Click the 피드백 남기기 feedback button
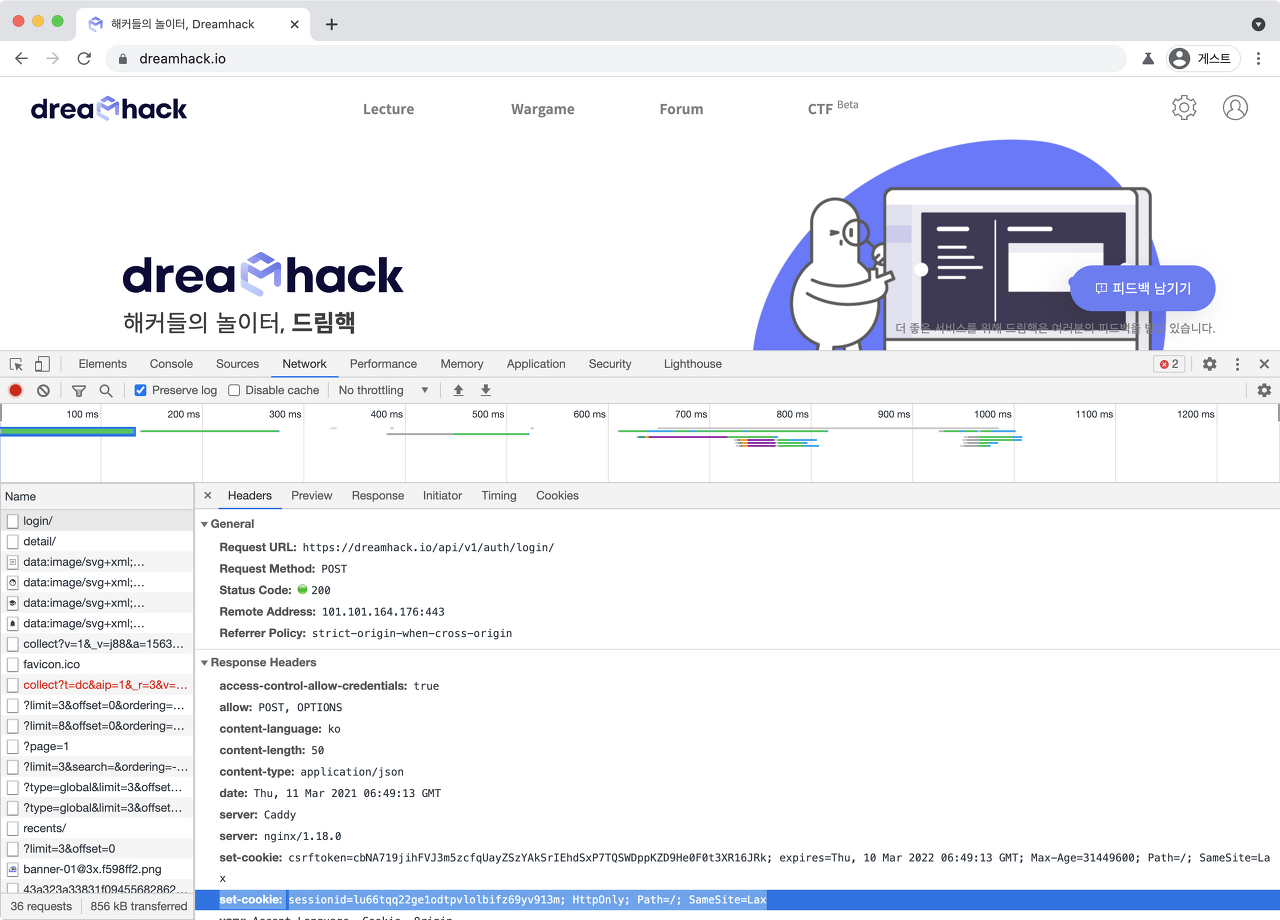The image size is (1280, 920). [1143, 288]
